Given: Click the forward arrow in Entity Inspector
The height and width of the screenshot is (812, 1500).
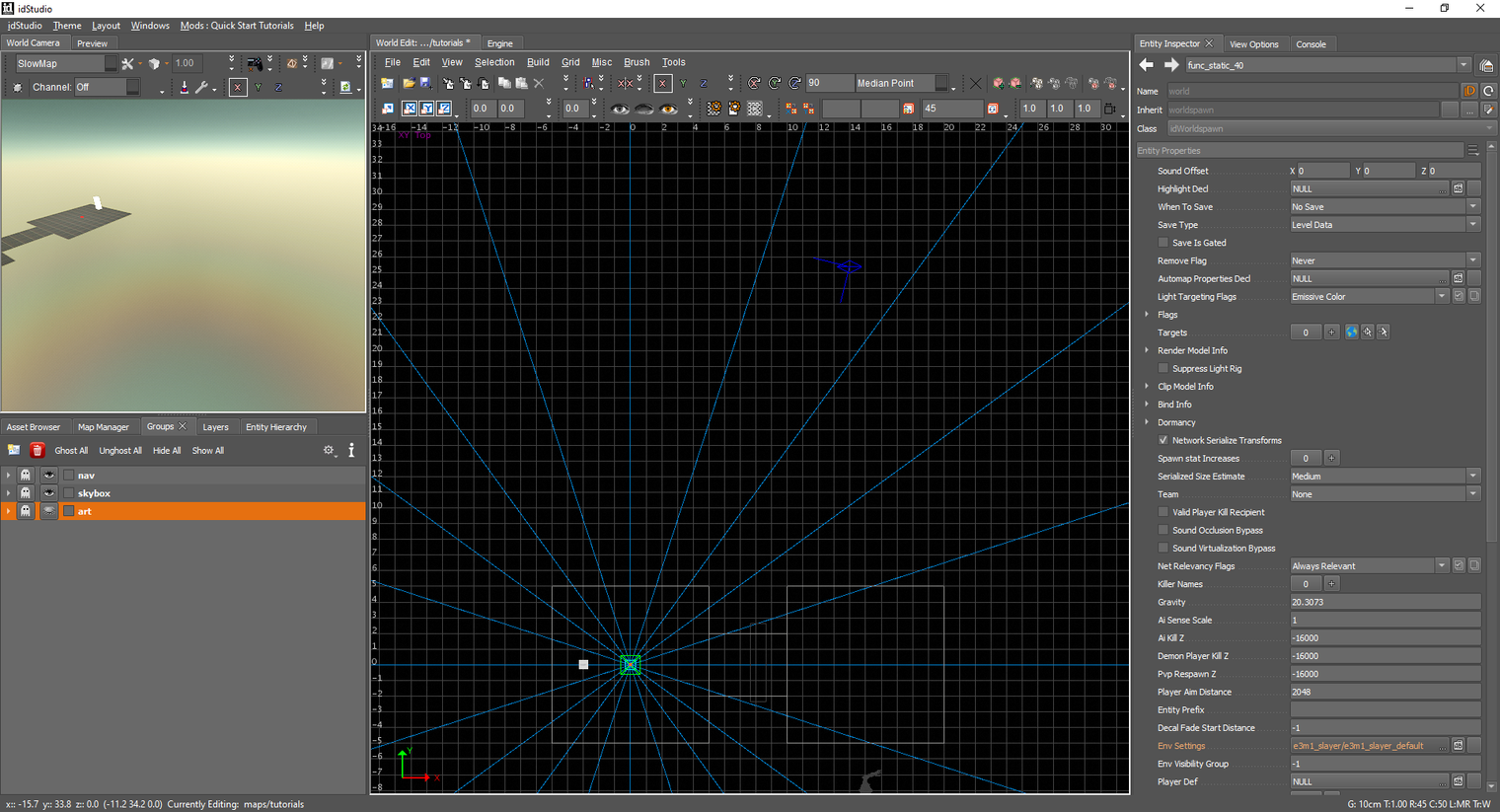Looking at the screenshot, I should 1170,65.
